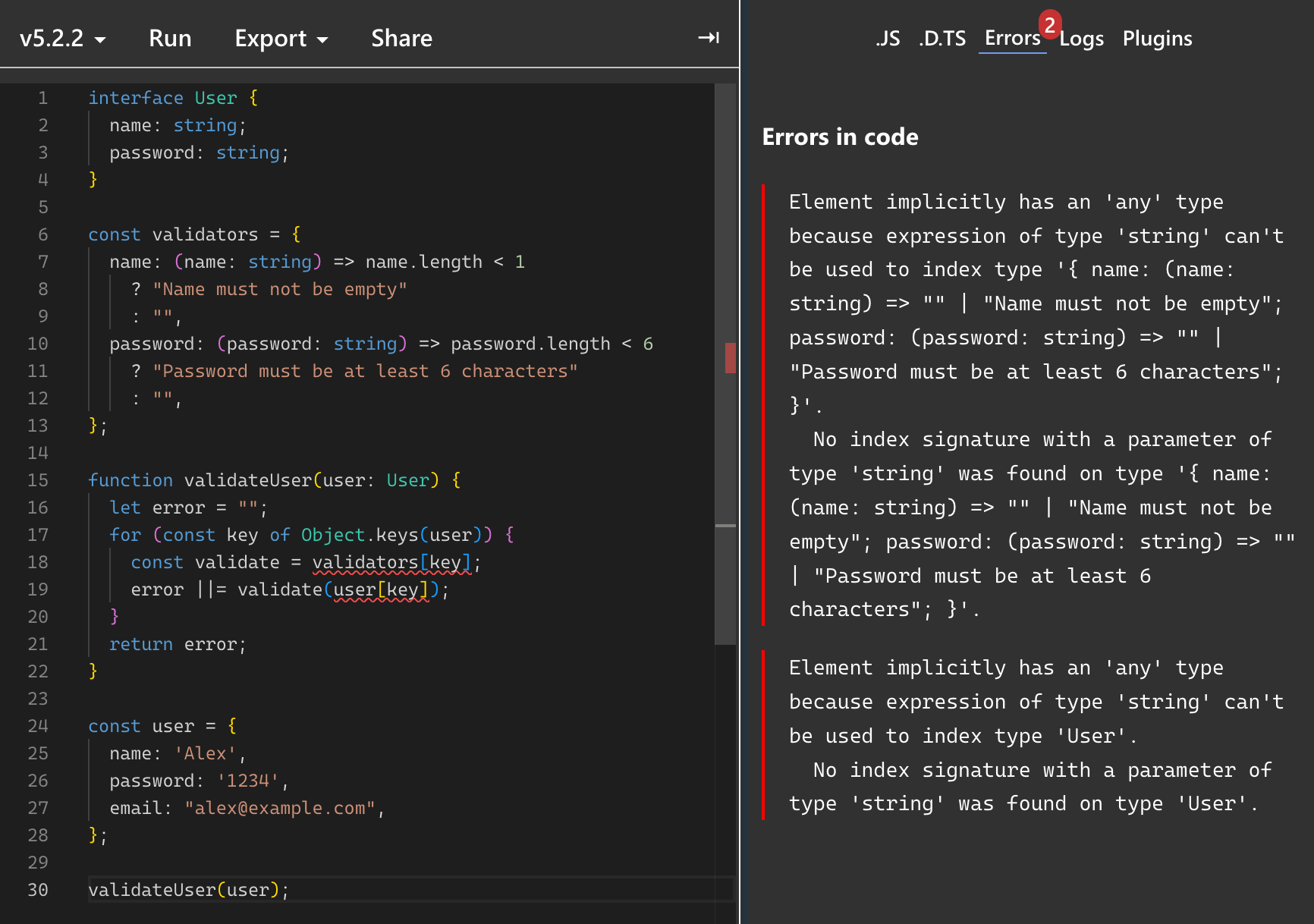The height and width of the screenshot is (924, 1314).
Task: Select the Errors tab
Action: pos(1012,39)
